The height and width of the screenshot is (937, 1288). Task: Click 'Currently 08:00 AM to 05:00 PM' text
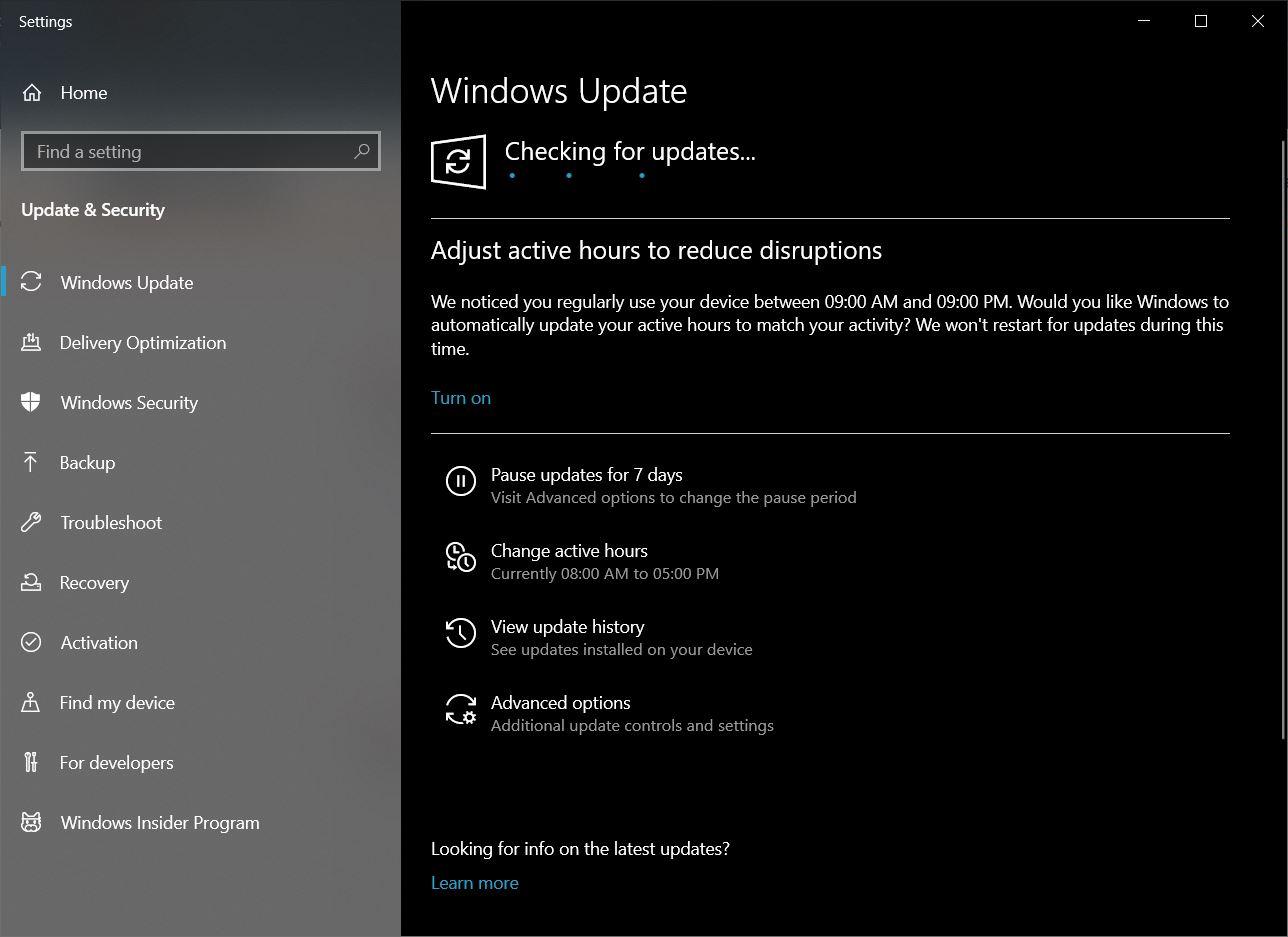click(605, 574)
